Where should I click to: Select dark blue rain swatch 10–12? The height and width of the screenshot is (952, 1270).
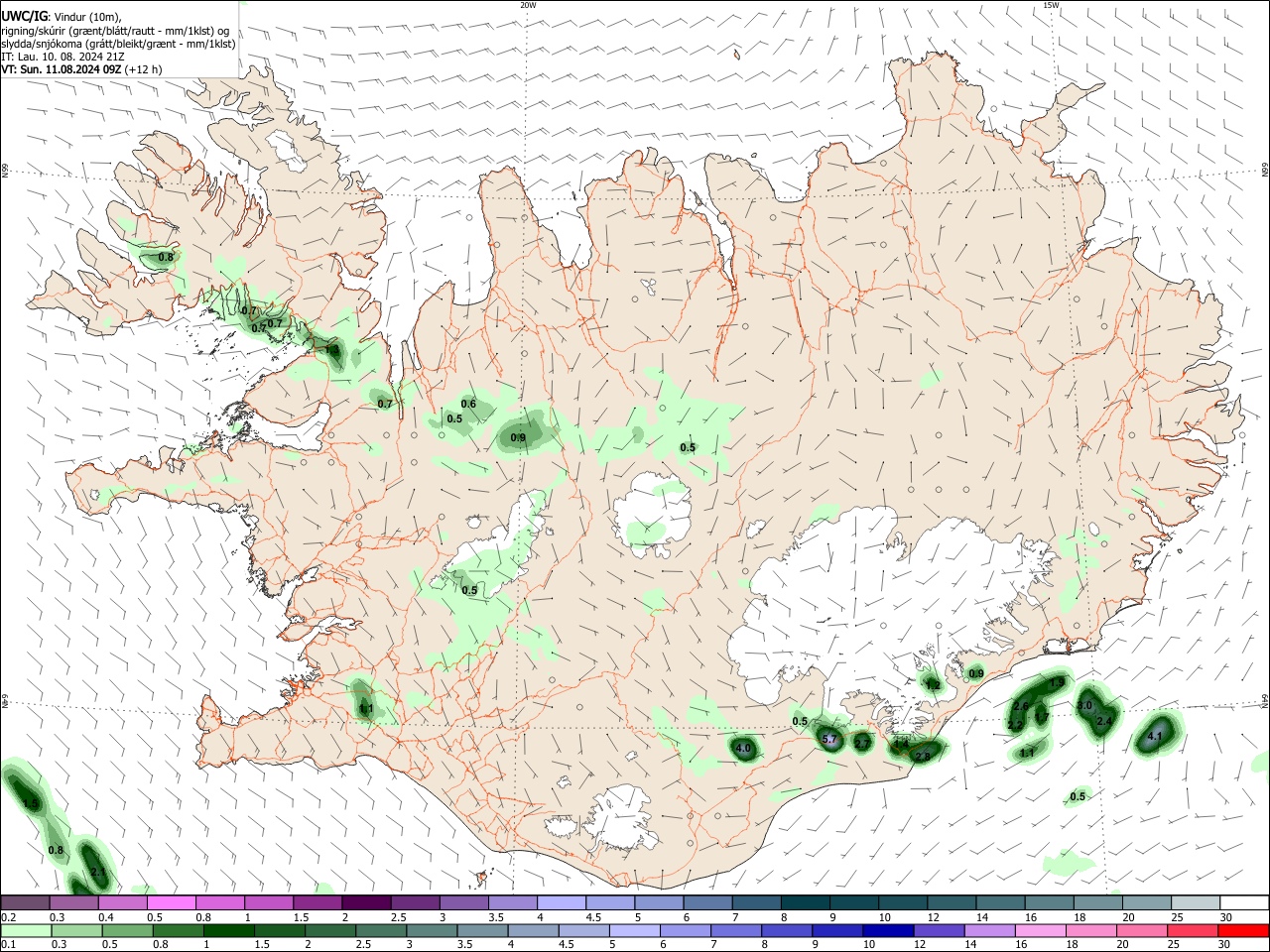(x=887, y=930)
